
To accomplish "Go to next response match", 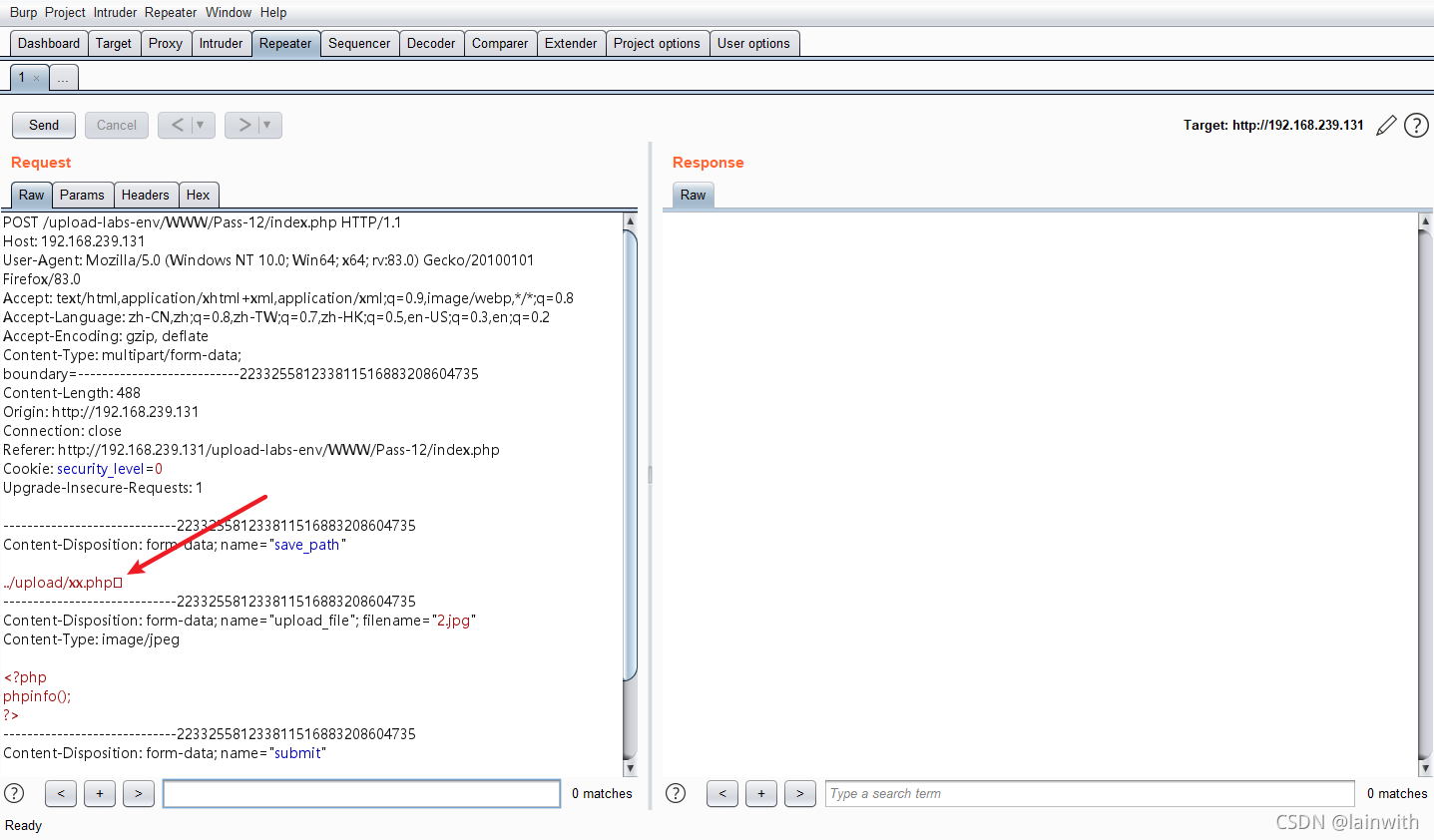I will point(800,793).
